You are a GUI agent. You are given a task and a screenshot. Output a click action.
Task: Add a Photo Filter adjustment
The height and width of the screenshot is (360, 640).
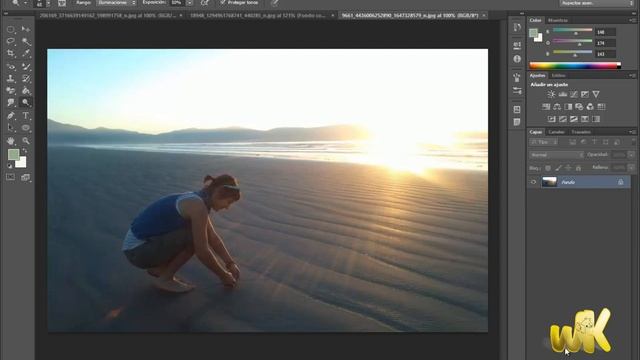579,107
